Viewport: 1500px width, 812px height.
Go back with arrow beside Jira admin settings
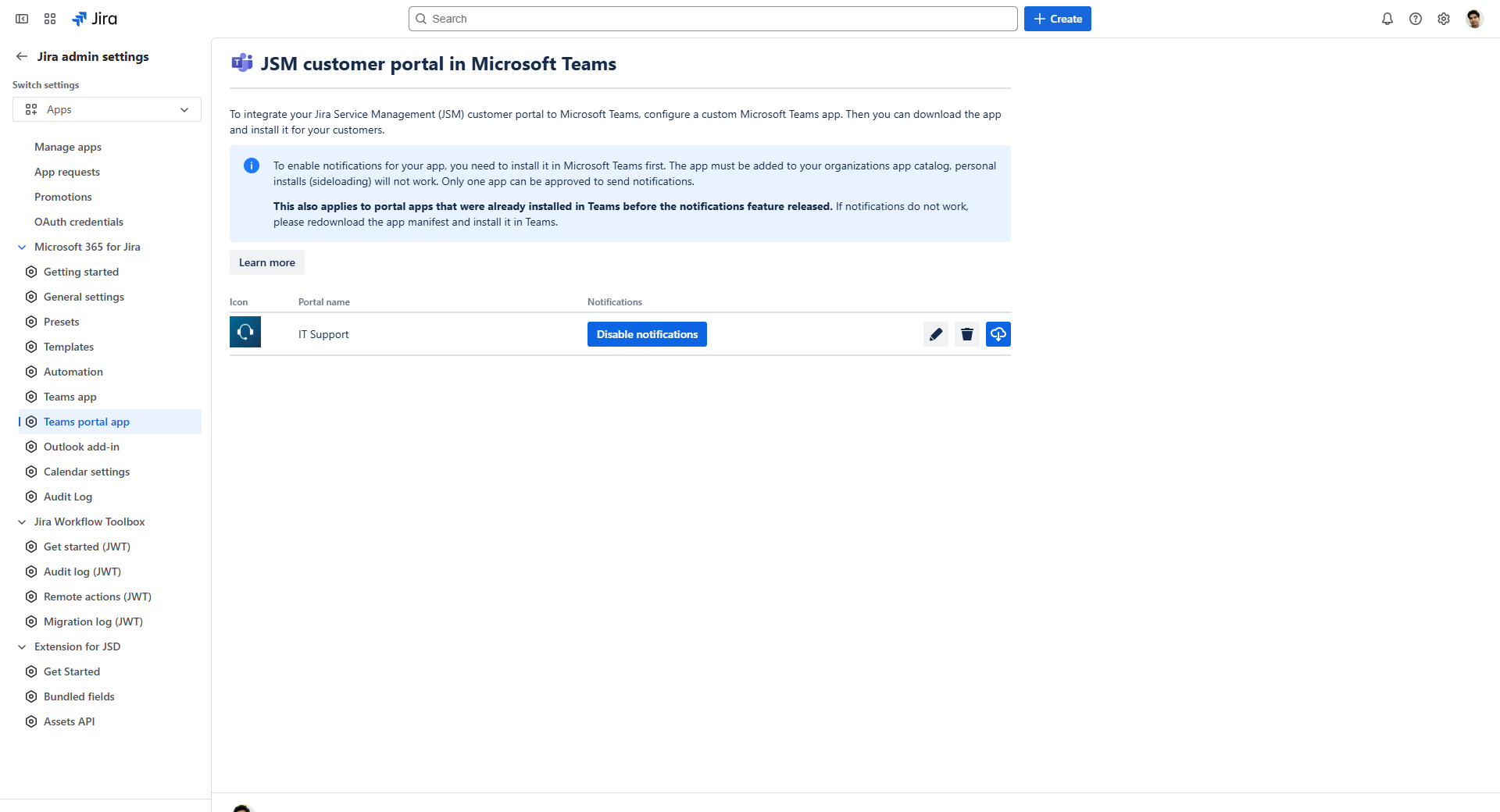[x=22, y=56]
